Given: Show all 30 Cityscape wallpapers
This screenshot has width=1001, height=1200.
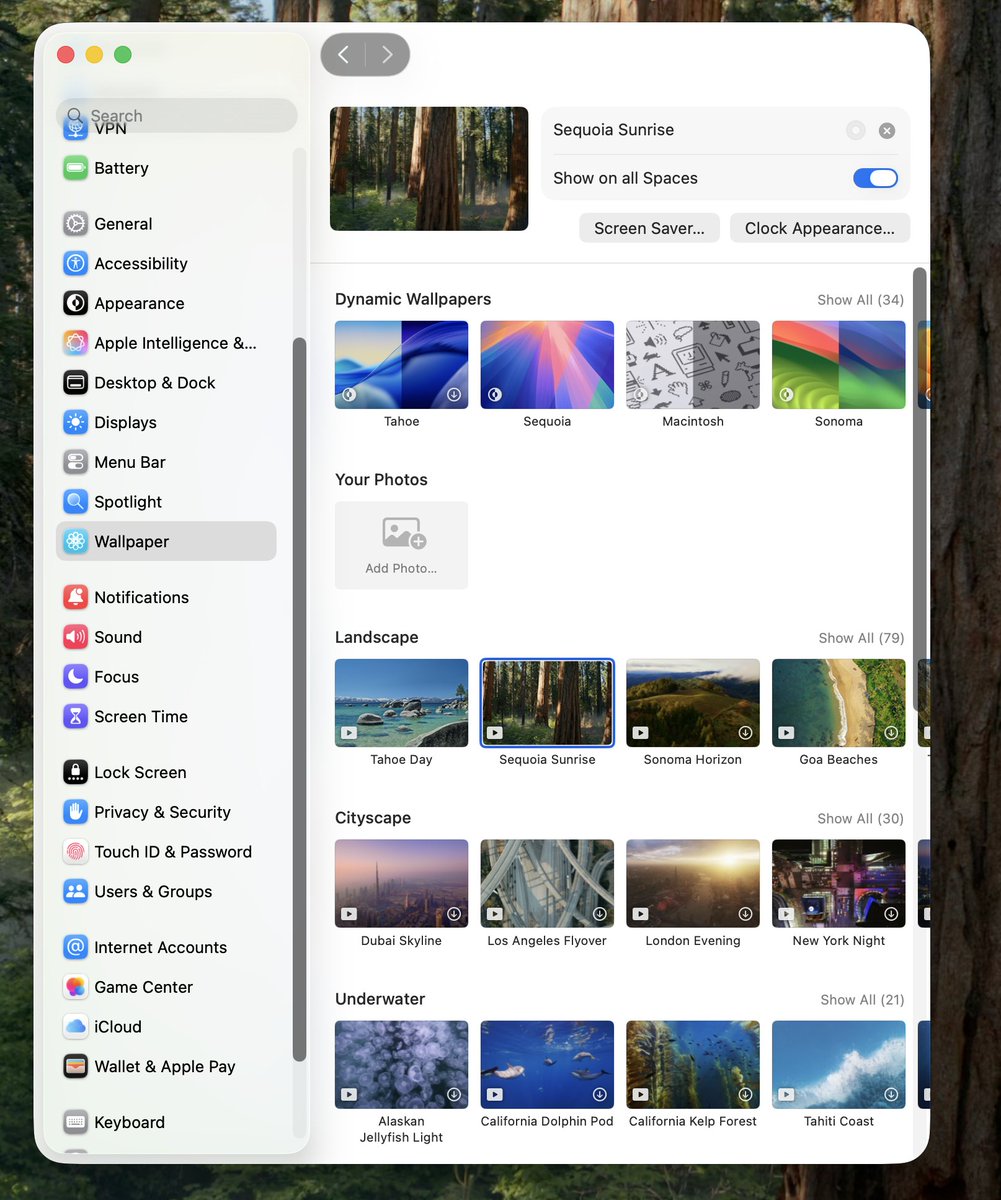Looking at the screenshot, I should click(x=860, y=819).
